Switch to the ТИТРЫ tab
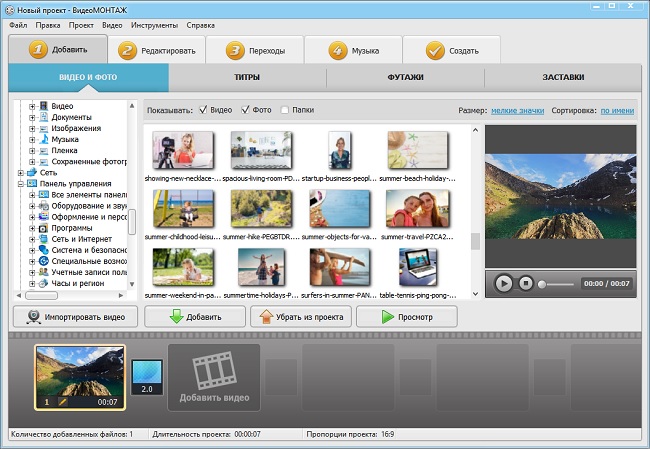This screenshot has width=650, height=449. 247,77
